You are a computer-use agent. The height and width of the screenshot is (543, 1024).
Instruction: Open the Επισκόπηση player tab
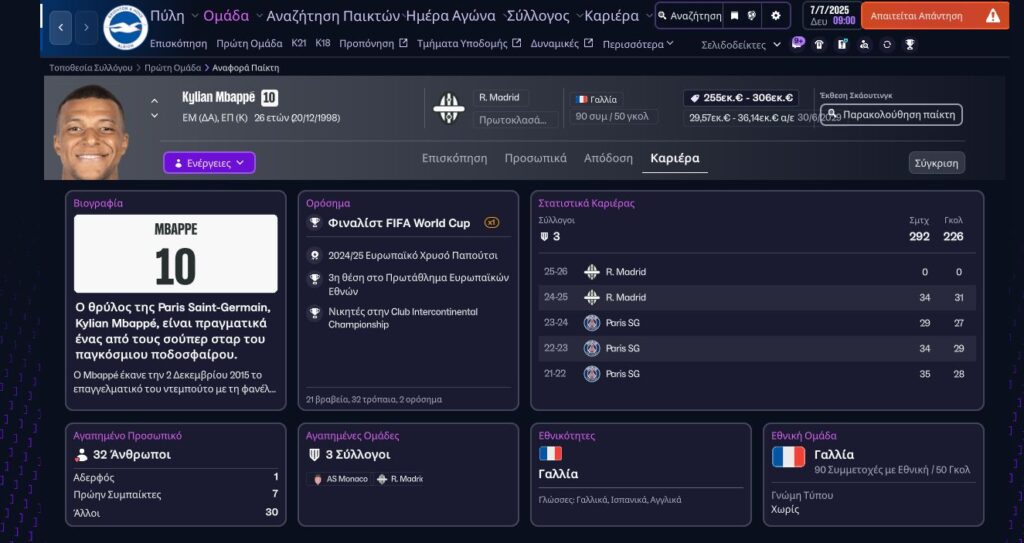pos(454,159)
